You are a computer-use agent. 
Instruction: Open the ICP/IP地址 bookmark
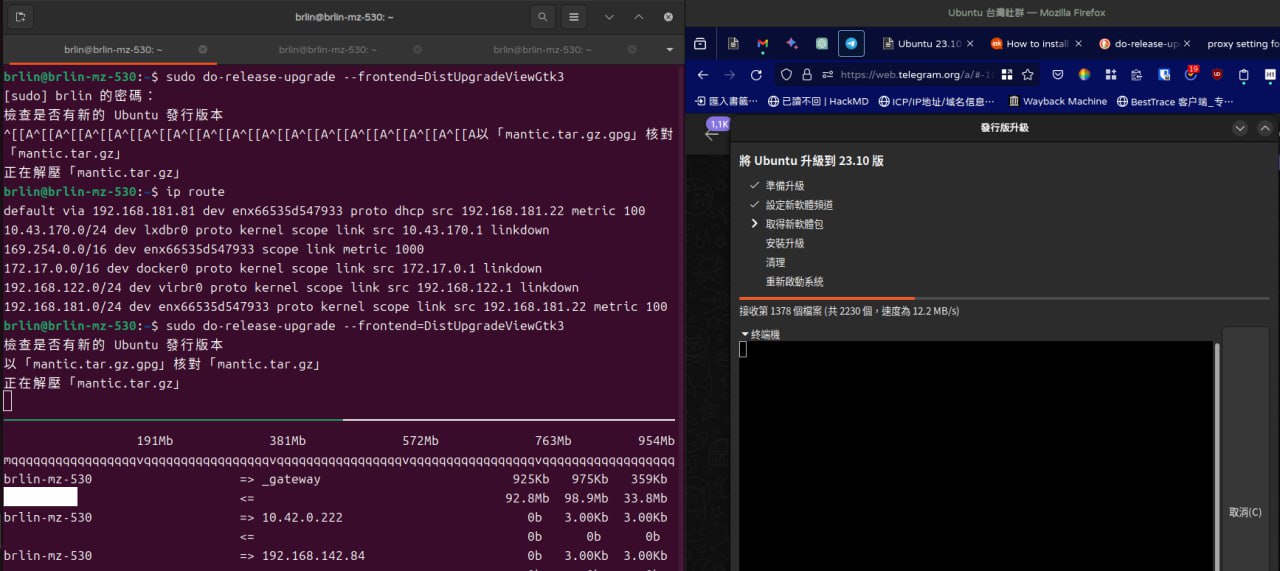tap(937, 101)
